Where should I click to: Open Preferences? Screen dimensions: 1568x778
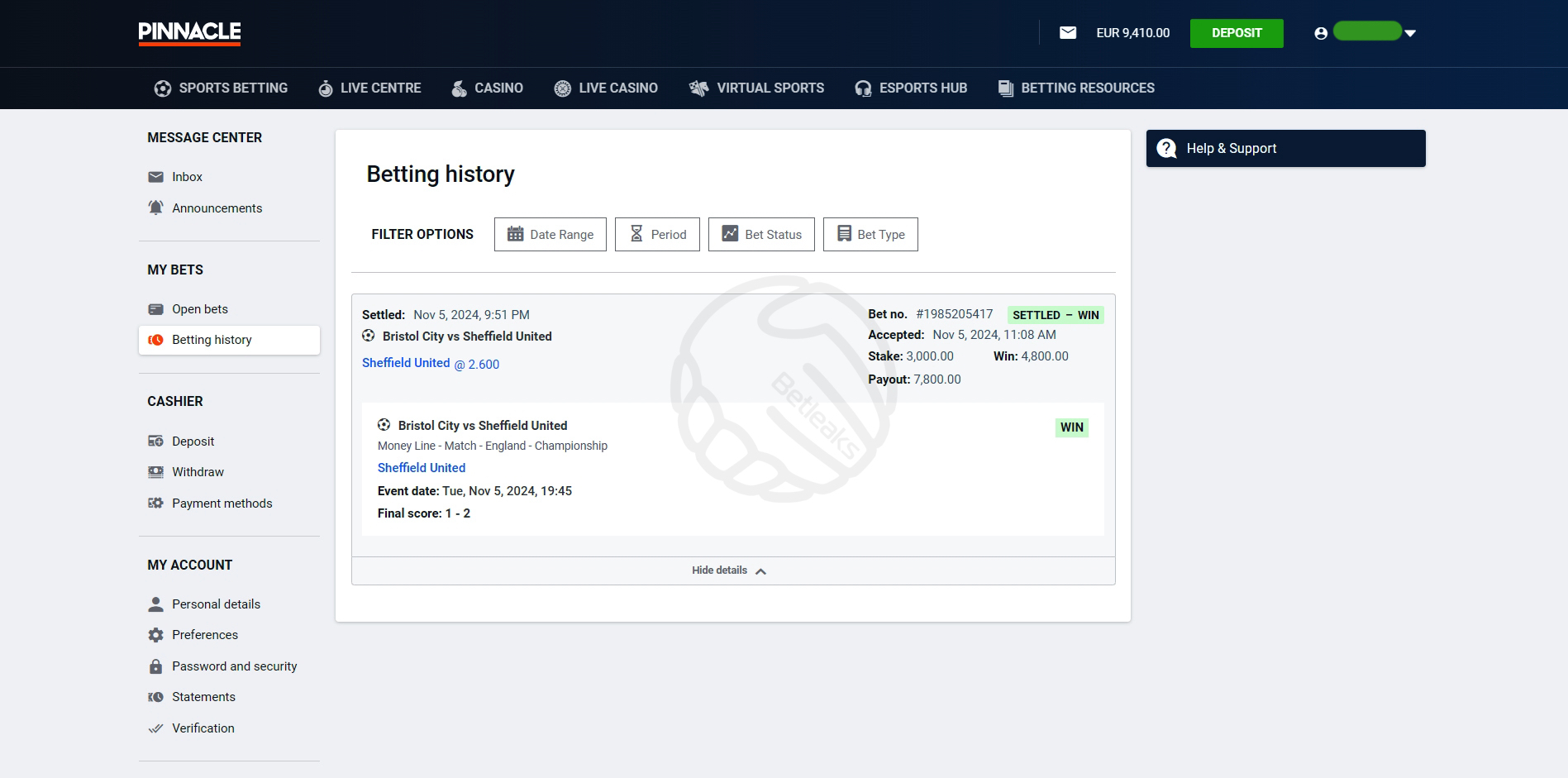[205, 635]
